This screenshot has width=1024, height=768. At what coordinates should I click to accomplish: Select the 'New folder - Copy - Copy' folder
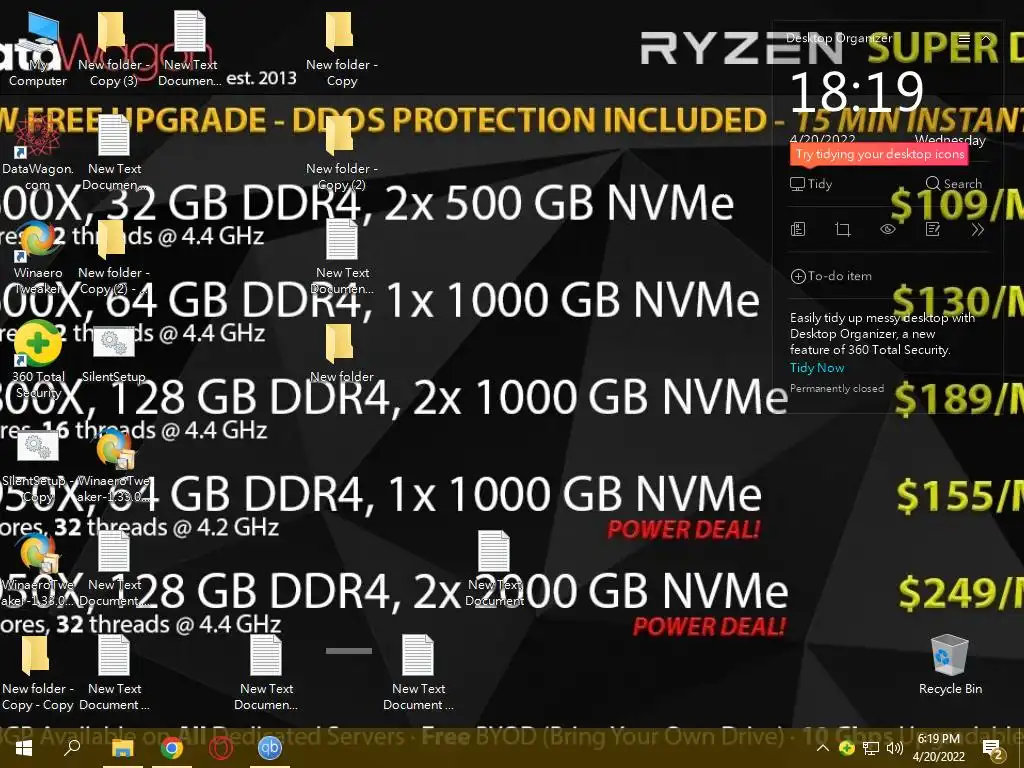(37, 674)
